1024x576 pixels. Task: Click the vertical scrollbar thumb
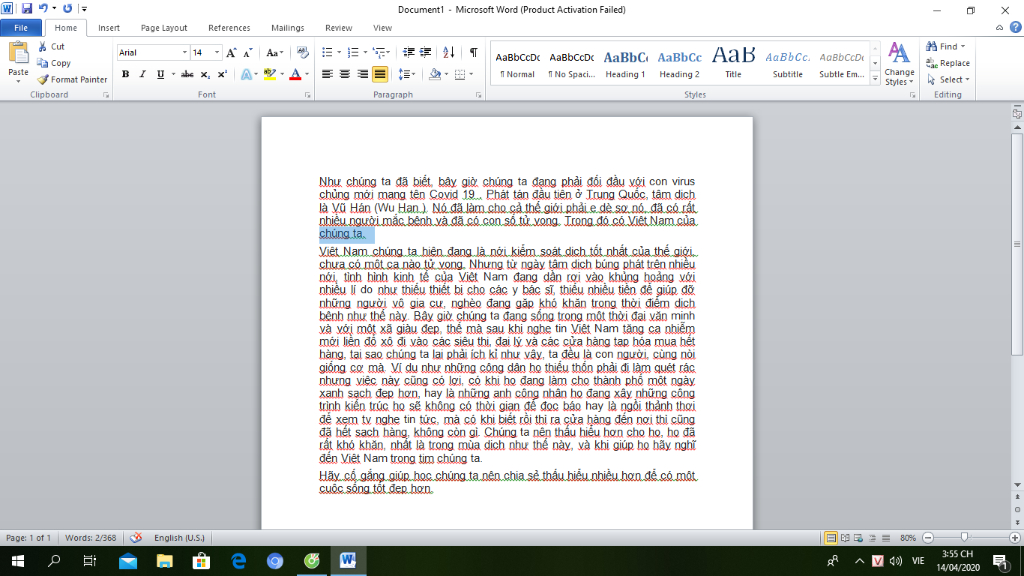[1017, 245]
